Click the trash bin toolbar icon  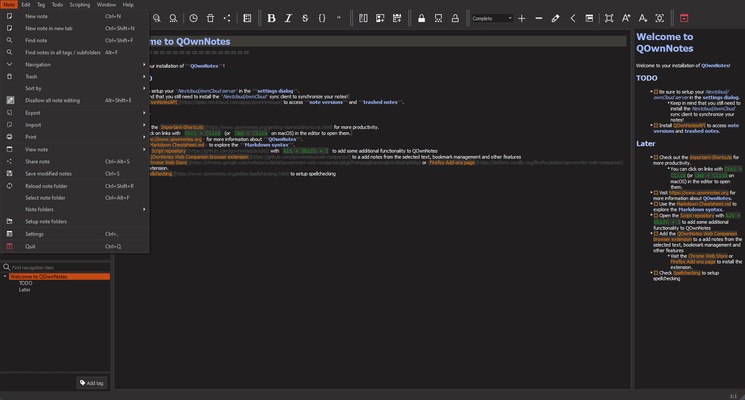click(x=210, y=18)
